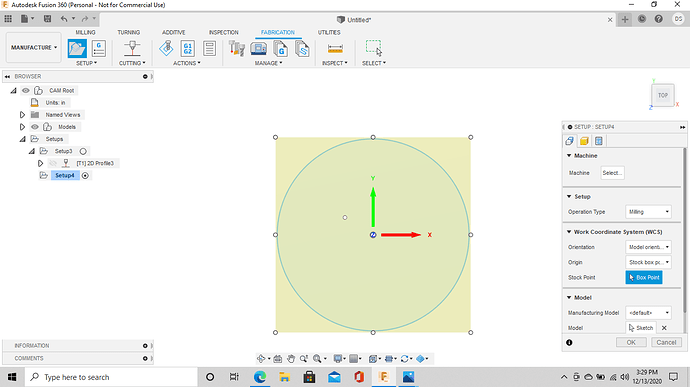Open File Explorer from the taskbar
This screenshot has width=690, height=387.
pyautogui.click(x=285, y=377)
